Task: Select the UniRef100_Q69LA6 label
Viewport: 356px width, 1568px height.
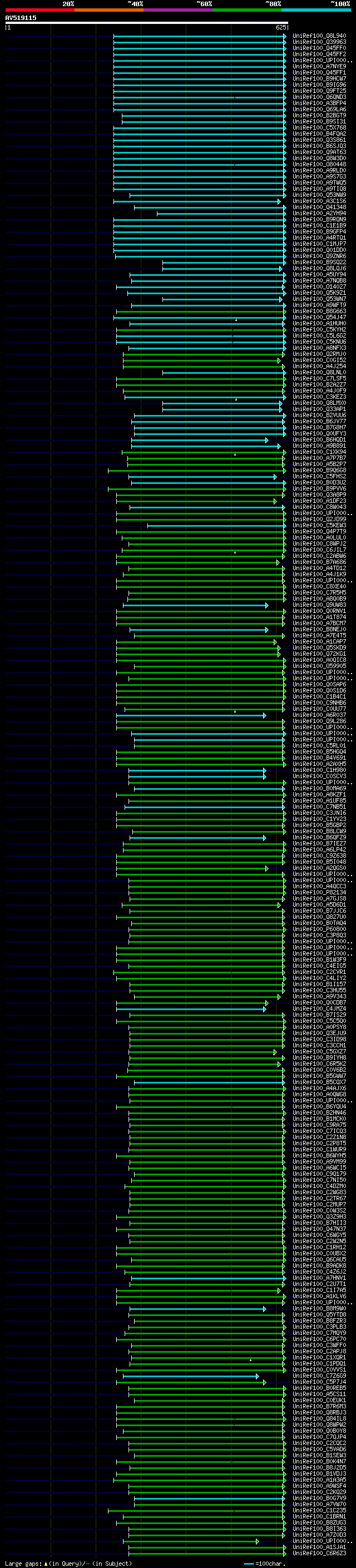Action: pyautogui.click(x=319, y=110)
